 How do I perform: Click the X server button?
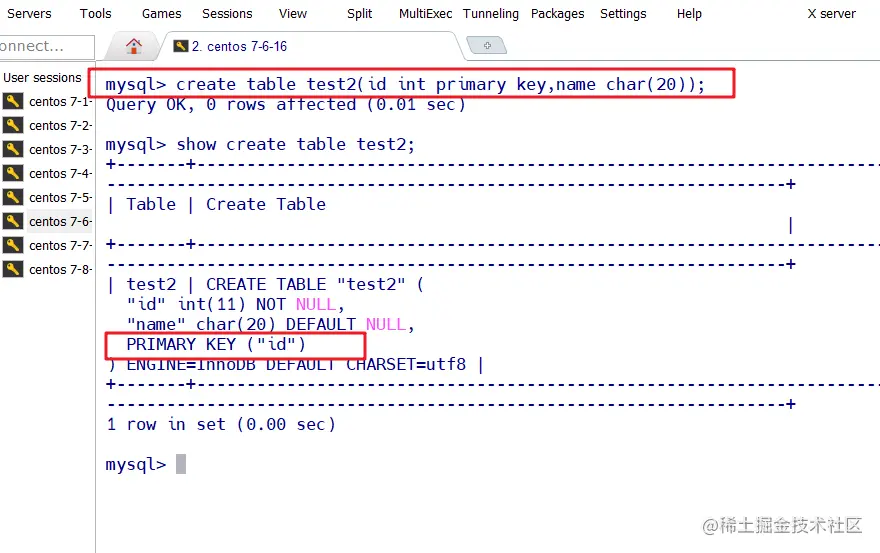coord(831,13)
